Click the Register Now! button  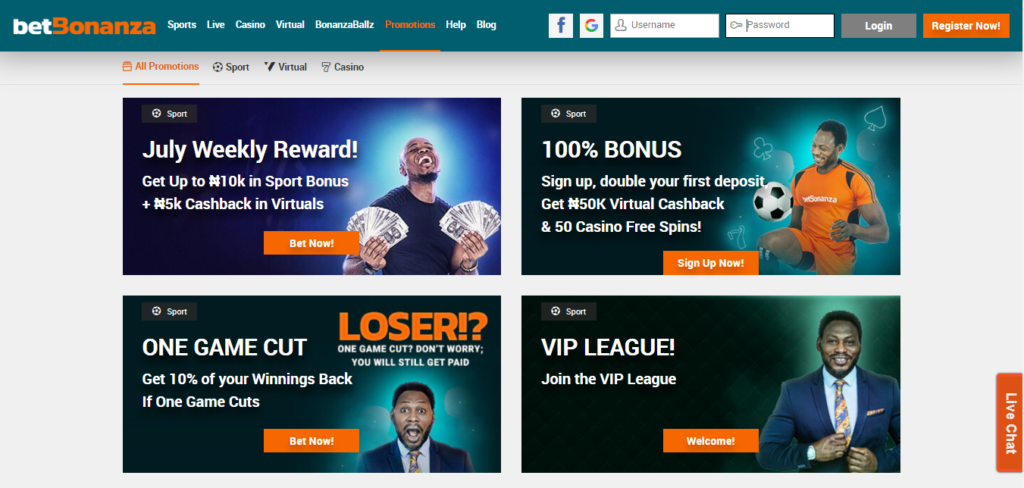coord(966,25)
